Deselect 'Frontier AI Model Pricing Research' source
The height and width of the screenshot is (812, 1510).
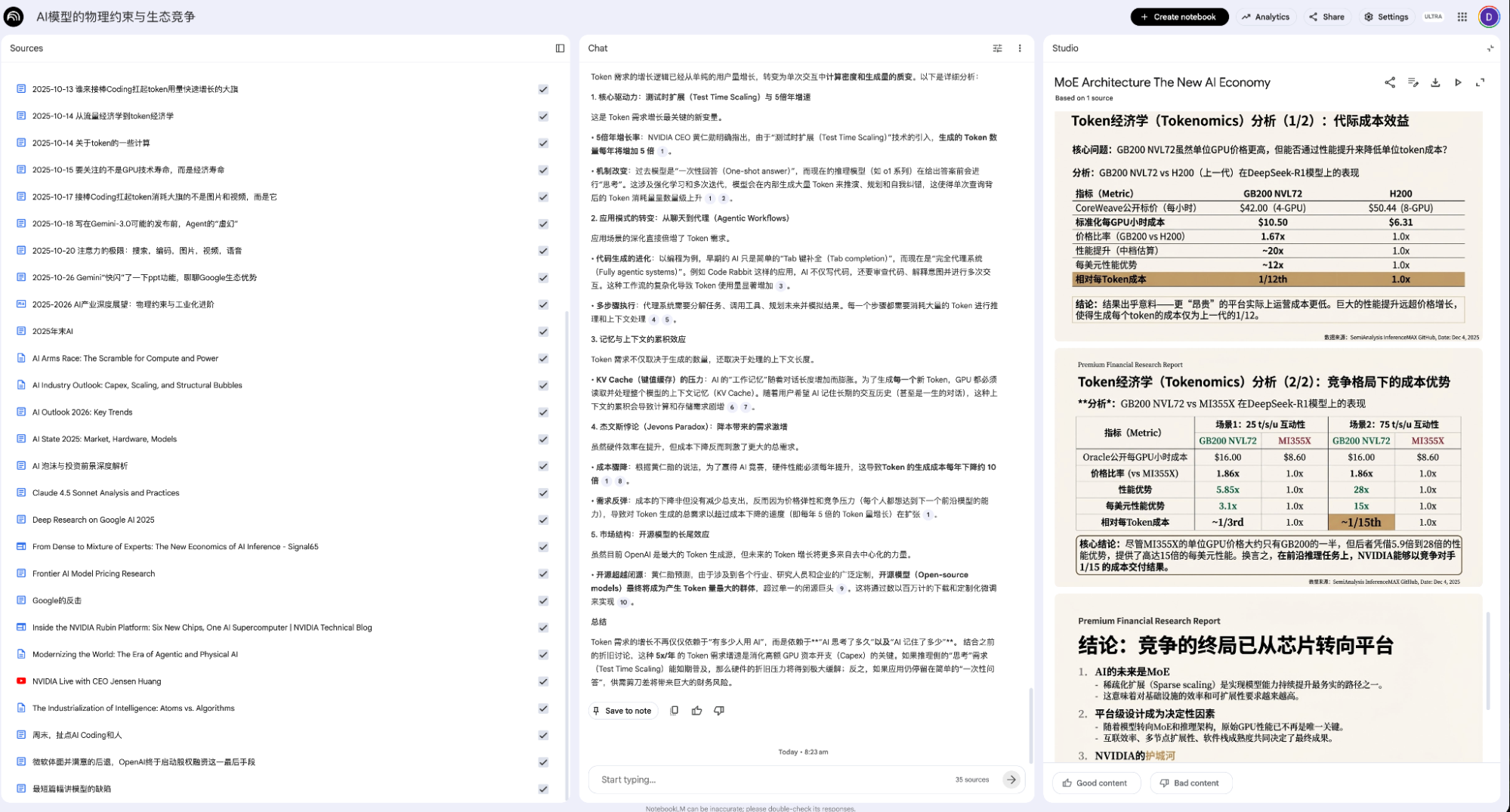pos(543,574)
